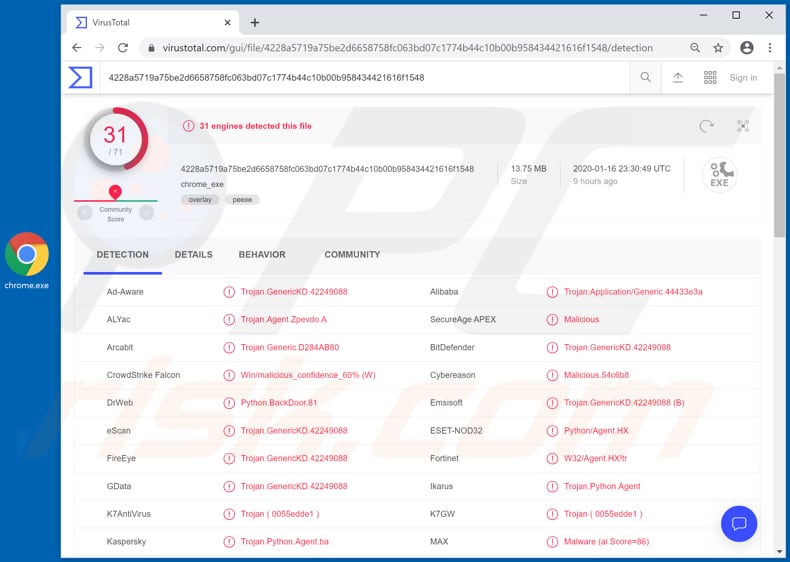Click the file hash text in summary

327,169
